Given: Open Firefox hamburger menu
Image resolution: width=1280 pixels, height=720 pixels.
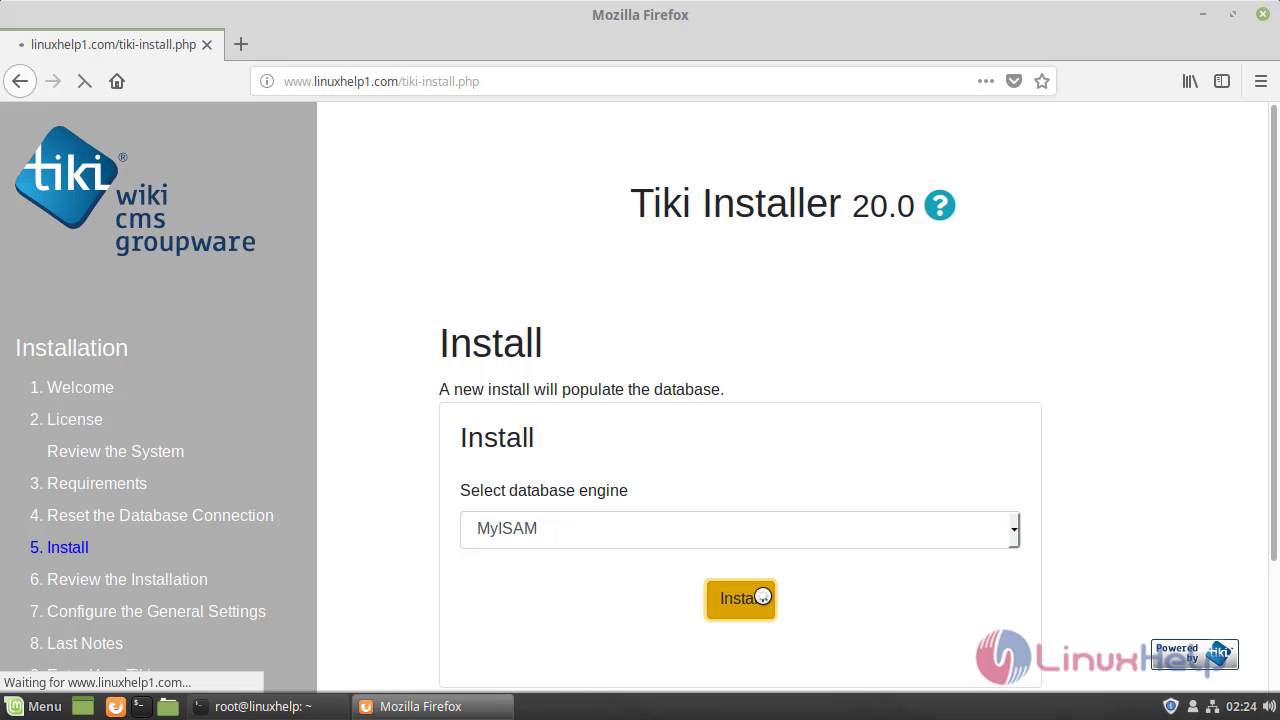Looking at the screenshot, I should 1261,81.
